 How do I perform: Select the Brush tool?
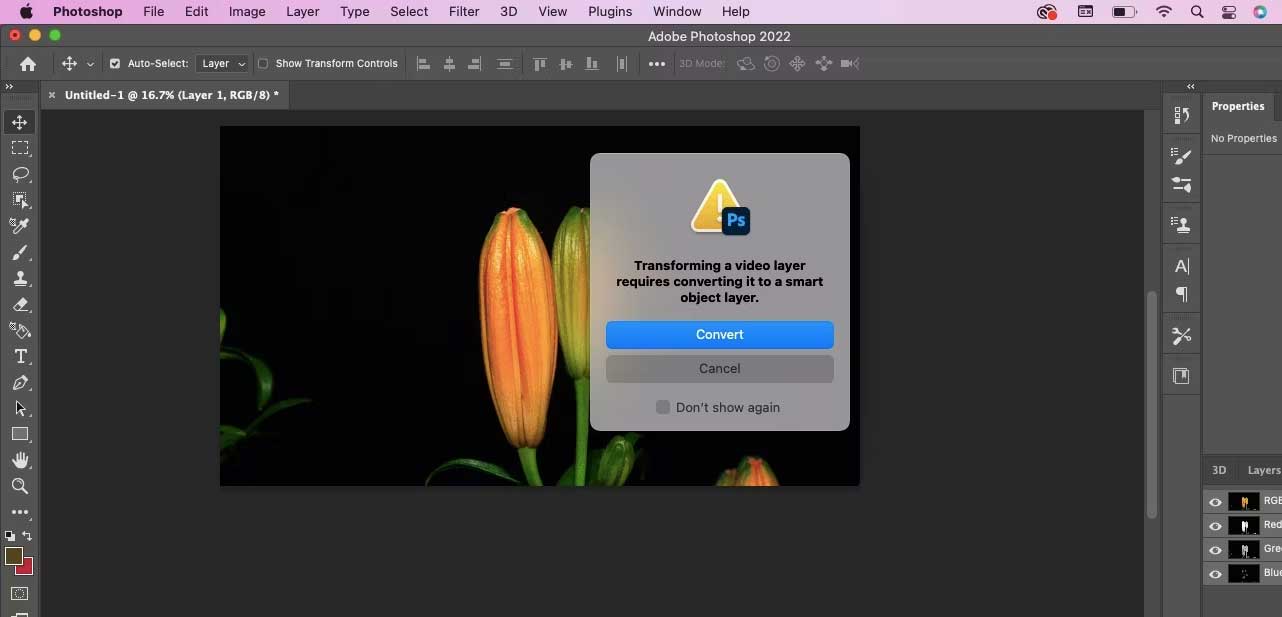(20, 252)
